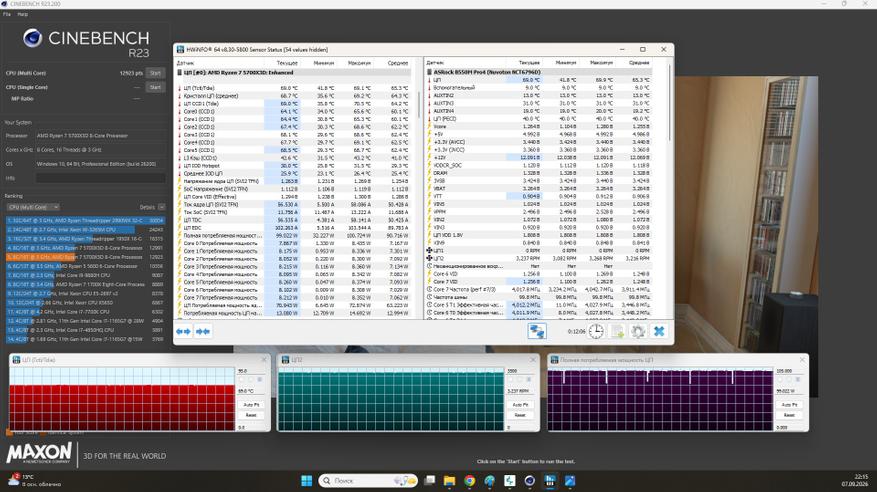This screenshot has width=877, height=492.
Task: Select the VDDCR_SOC voltage row
Action: (x=539, y=165)
